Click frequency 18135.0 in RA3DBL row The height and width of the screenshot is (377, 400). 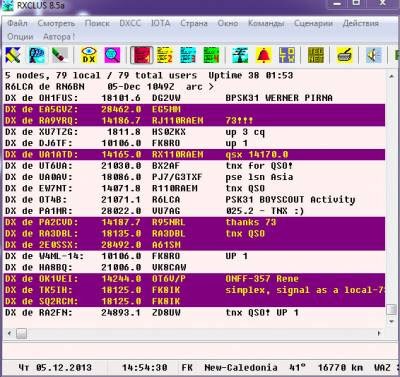121,234
